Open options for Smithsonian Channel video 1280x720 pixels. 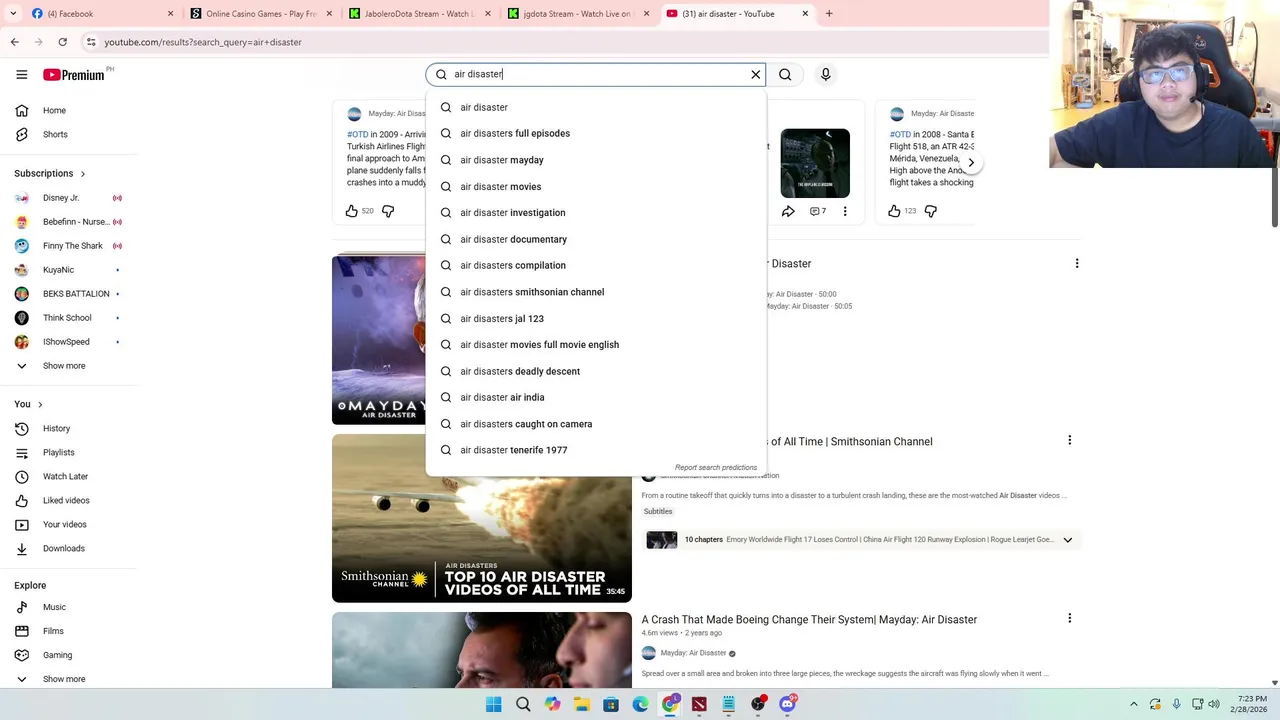tap(1069, 440)
